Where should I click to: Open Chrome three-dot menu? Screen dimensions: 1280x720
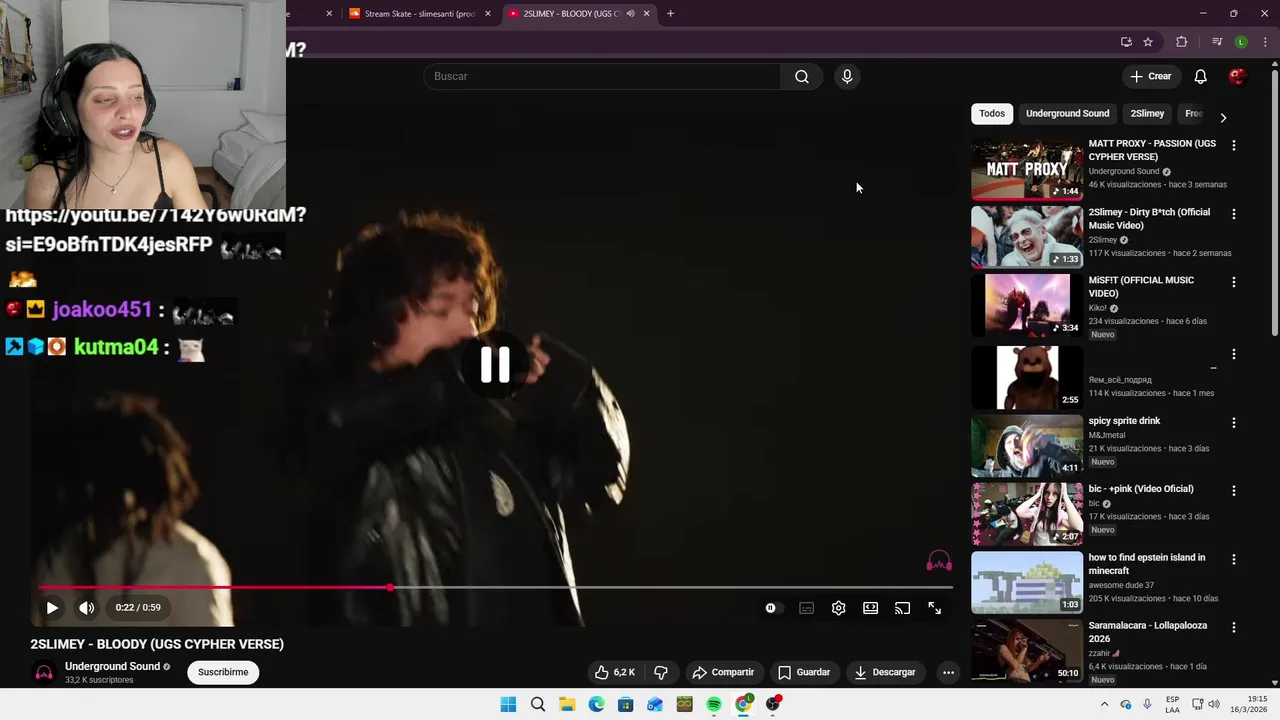1265,42
